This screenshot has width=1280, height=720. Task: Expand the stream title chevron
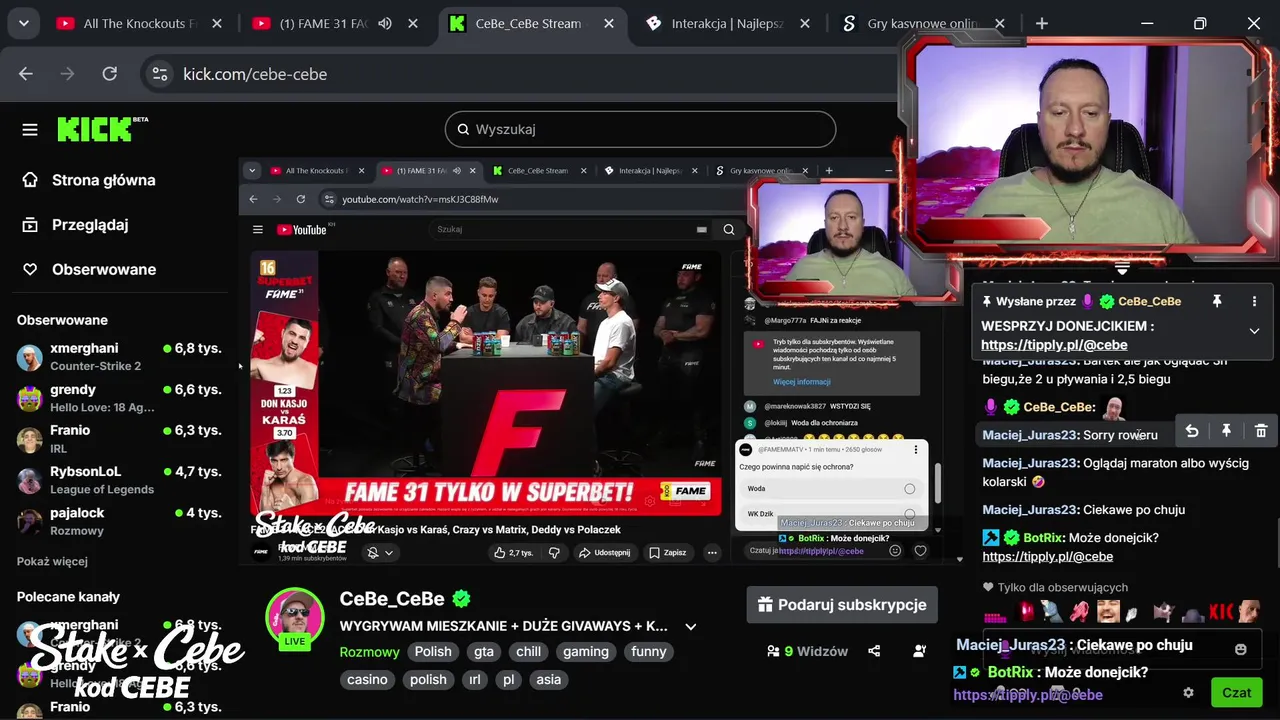tap(690, 627)
